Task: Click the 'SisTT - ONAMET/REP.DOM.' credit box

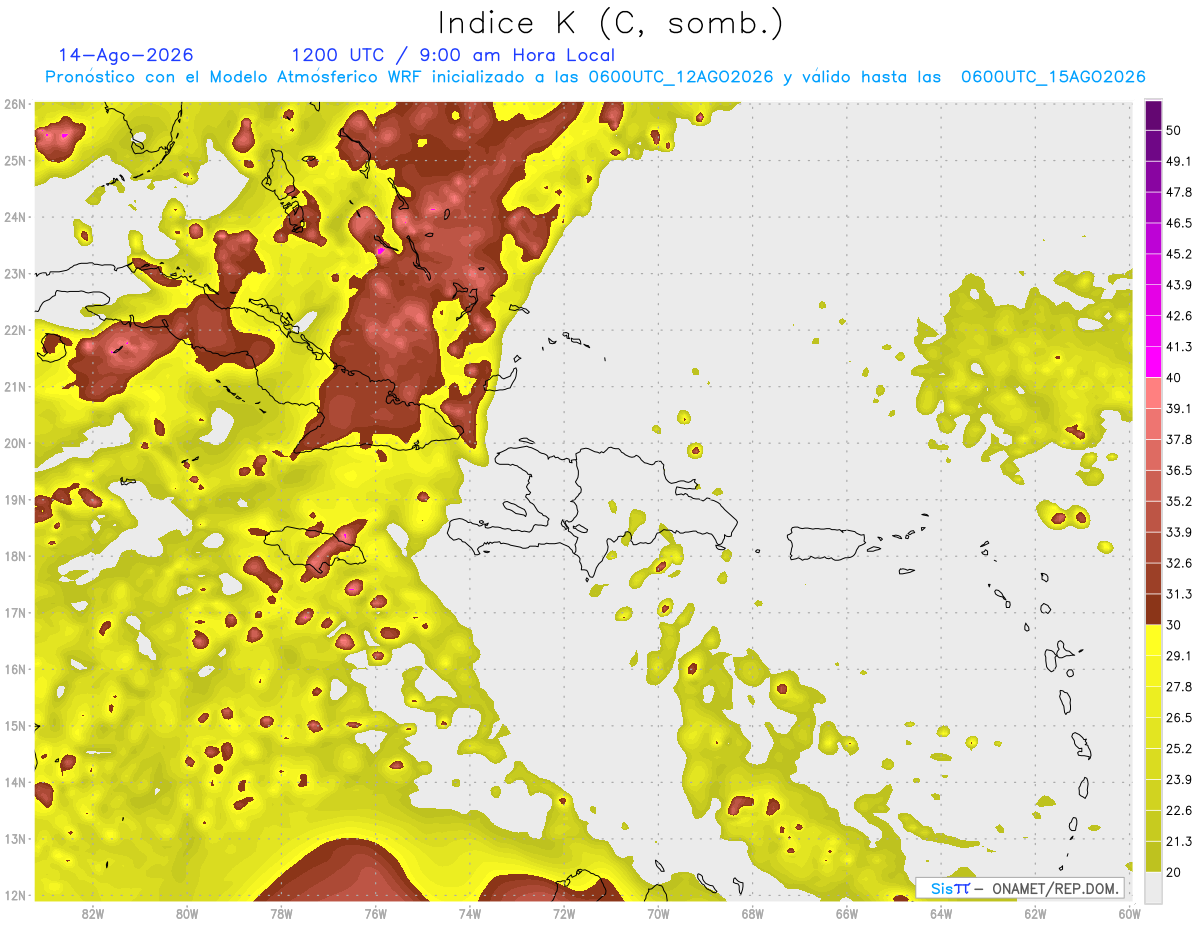Action: pos(1020,888)
